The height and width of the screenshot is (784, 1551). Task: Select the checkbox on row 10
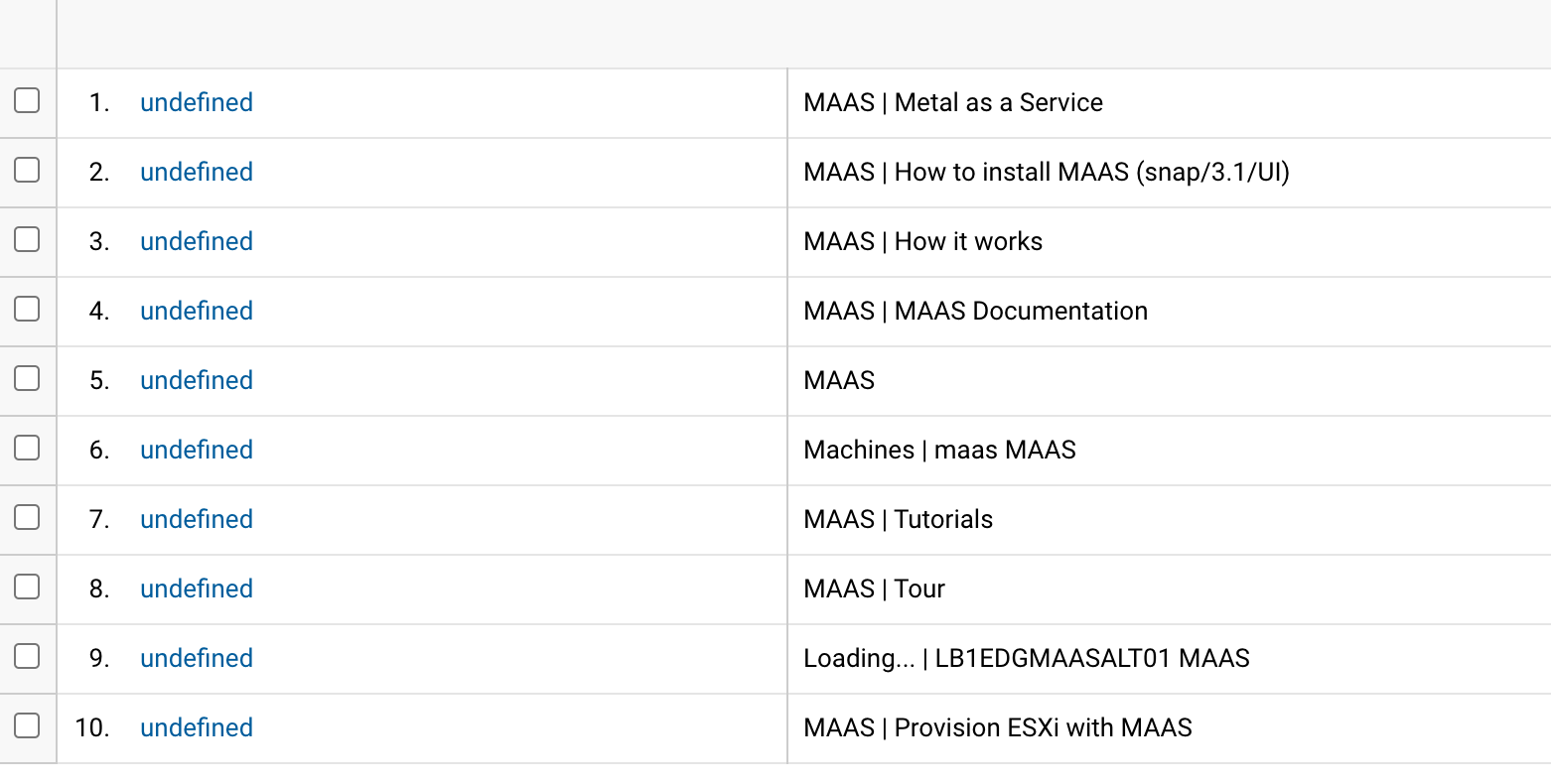click(29, 727)
